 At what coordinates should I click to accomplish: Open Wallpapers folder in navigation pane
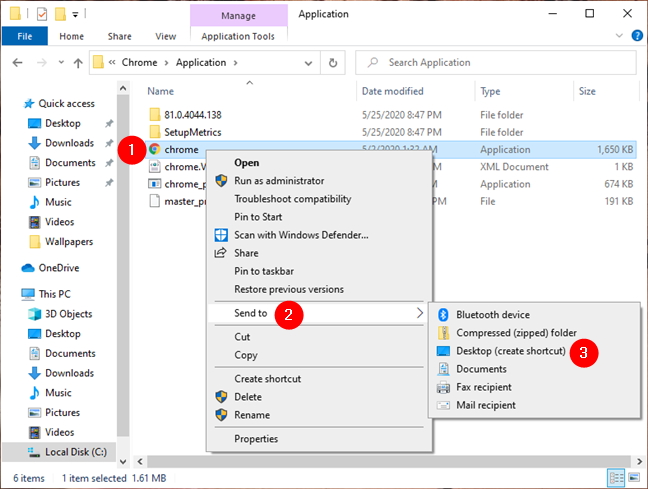coord(69,241)
